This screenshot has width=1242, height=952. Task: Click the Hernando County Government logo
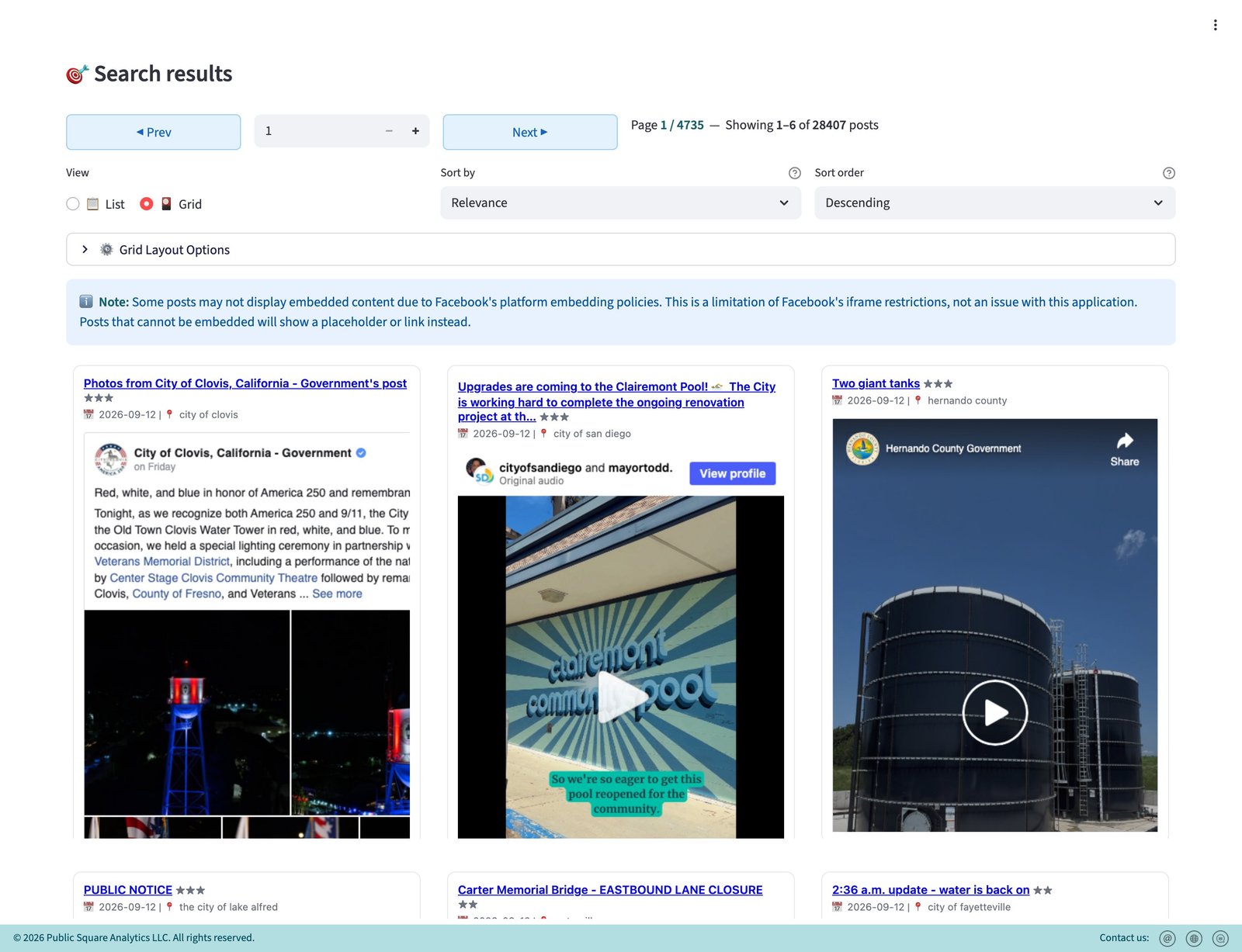(862, 448)
